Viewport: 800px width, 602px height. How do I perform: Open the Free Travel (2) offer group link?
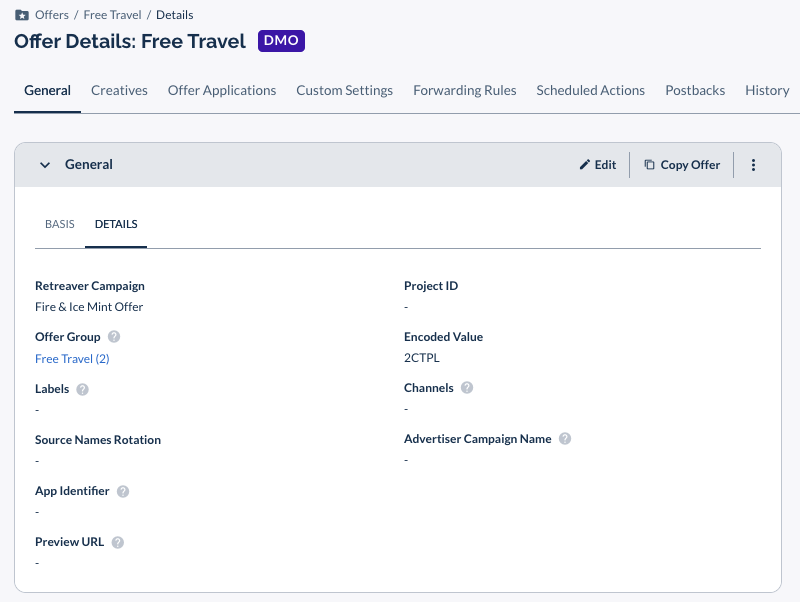coord(72,359)
